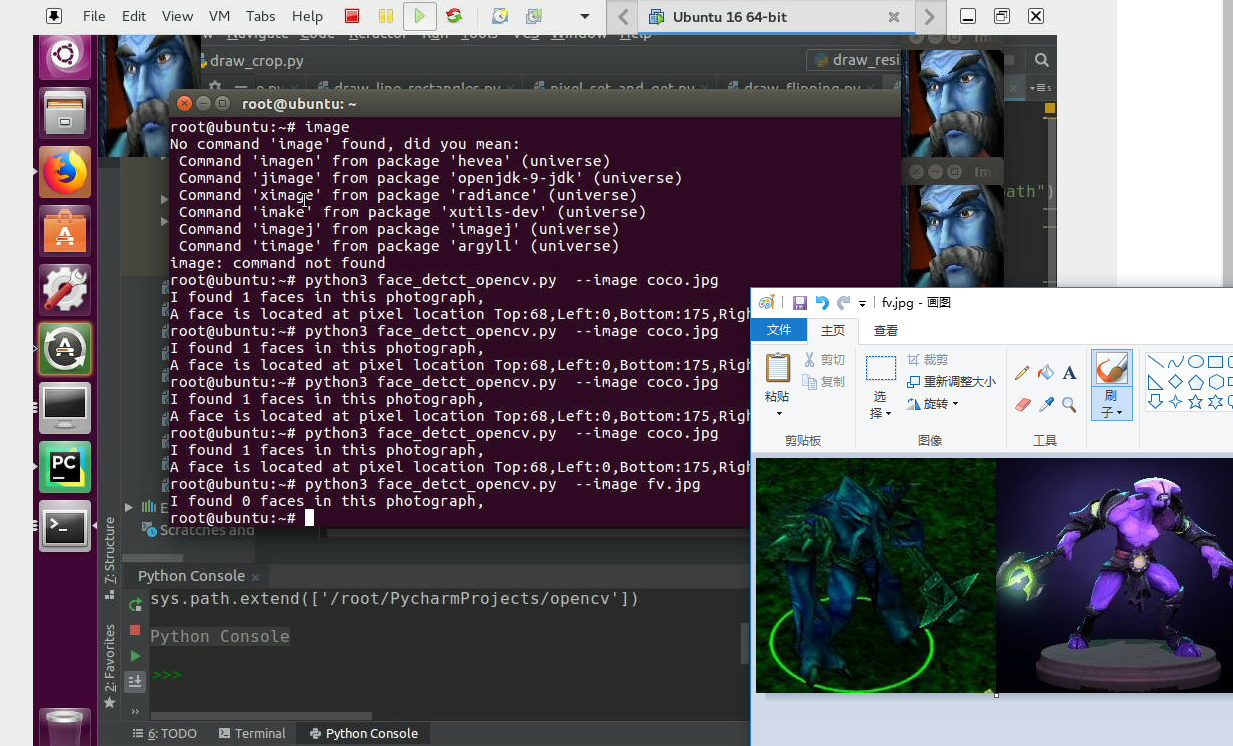Expand the 粘贴 (Paste) dropdown arrow
1233x746 pixels.
(x=777, y=411)
